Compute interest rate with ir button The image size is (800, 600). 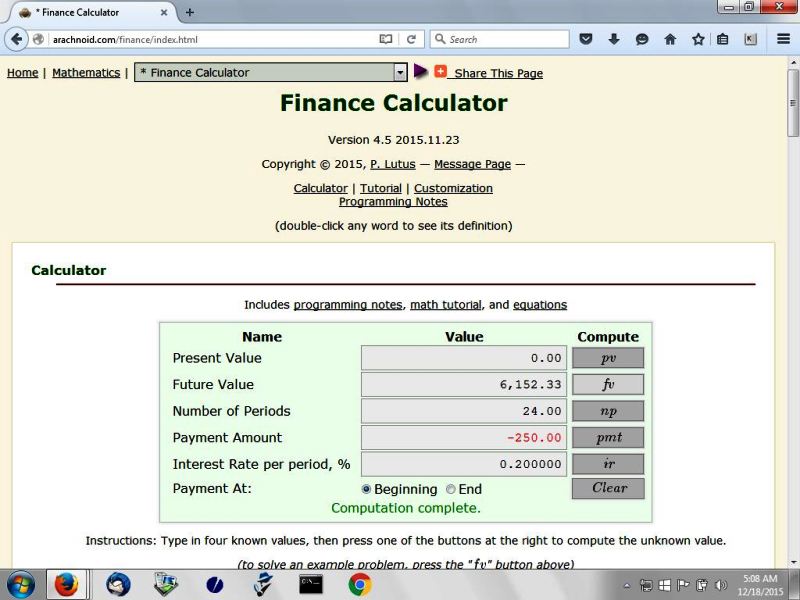(x=608, y=464)
